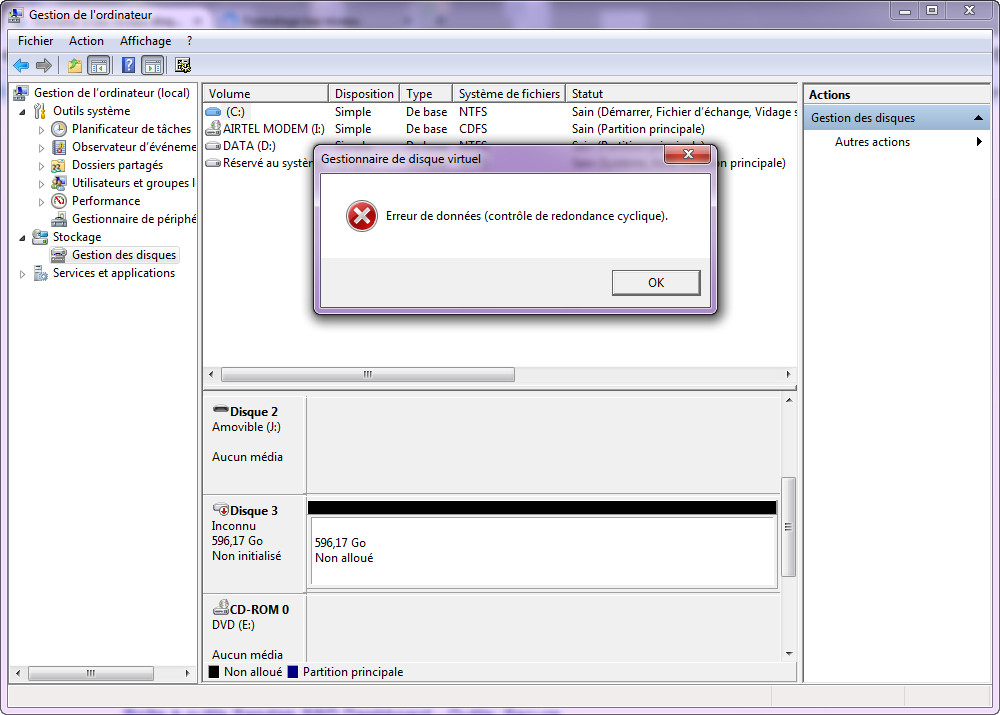Screen dimensions: 1000x715
Task: Toggle the Action pane toolbar icon
Action: 152,65
